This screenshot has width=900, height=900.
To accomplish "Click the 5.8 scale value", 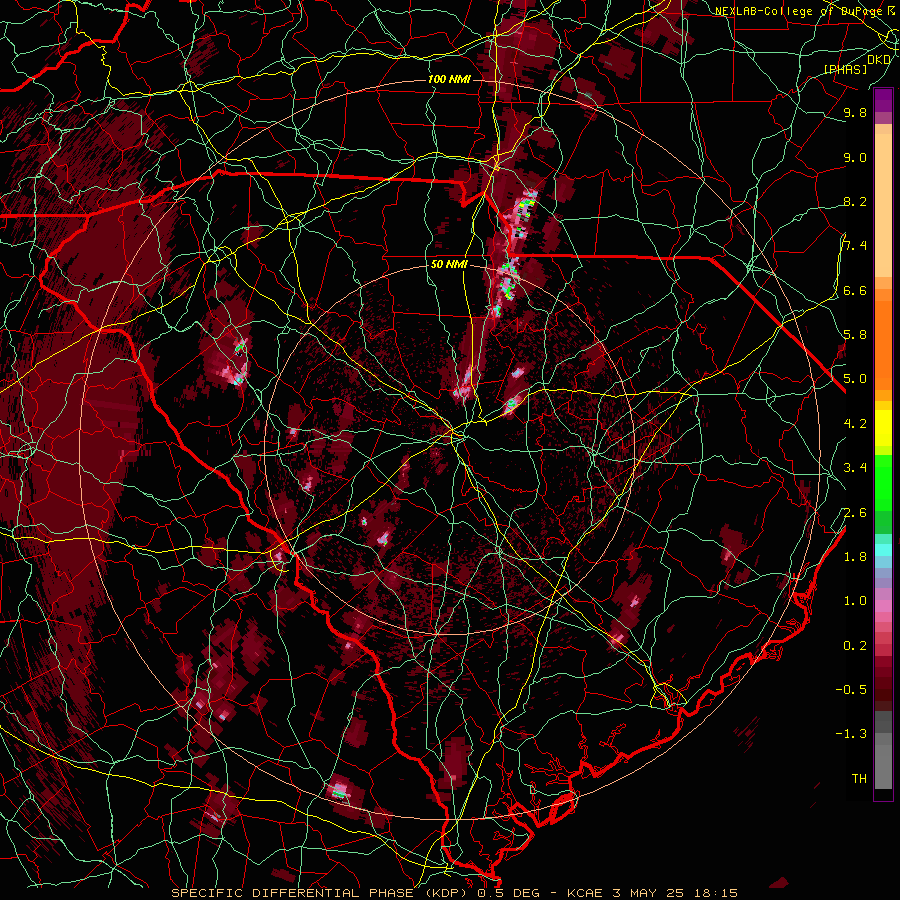I will pos(855,334).
